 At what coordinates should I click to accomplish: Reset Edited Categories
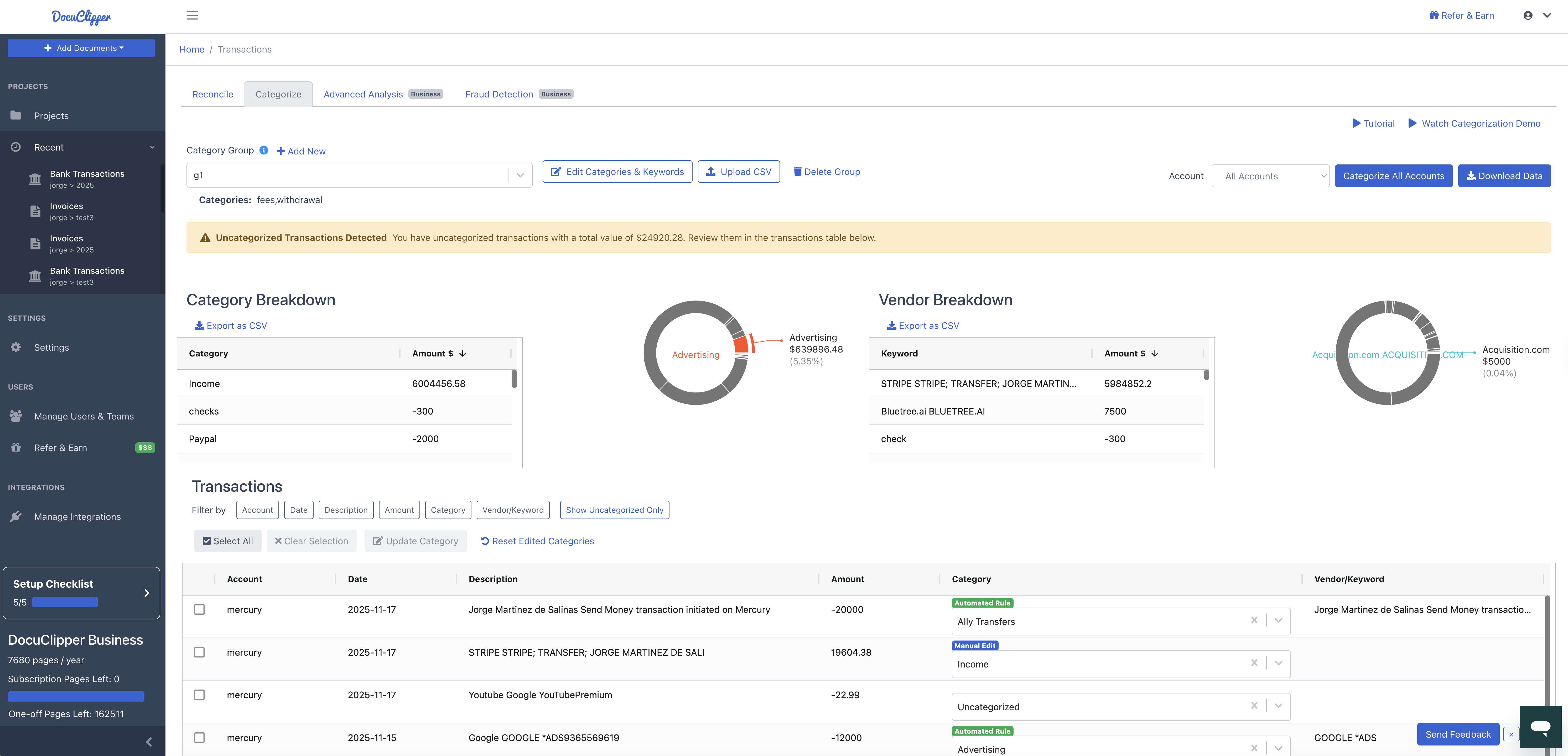[537, 541]
